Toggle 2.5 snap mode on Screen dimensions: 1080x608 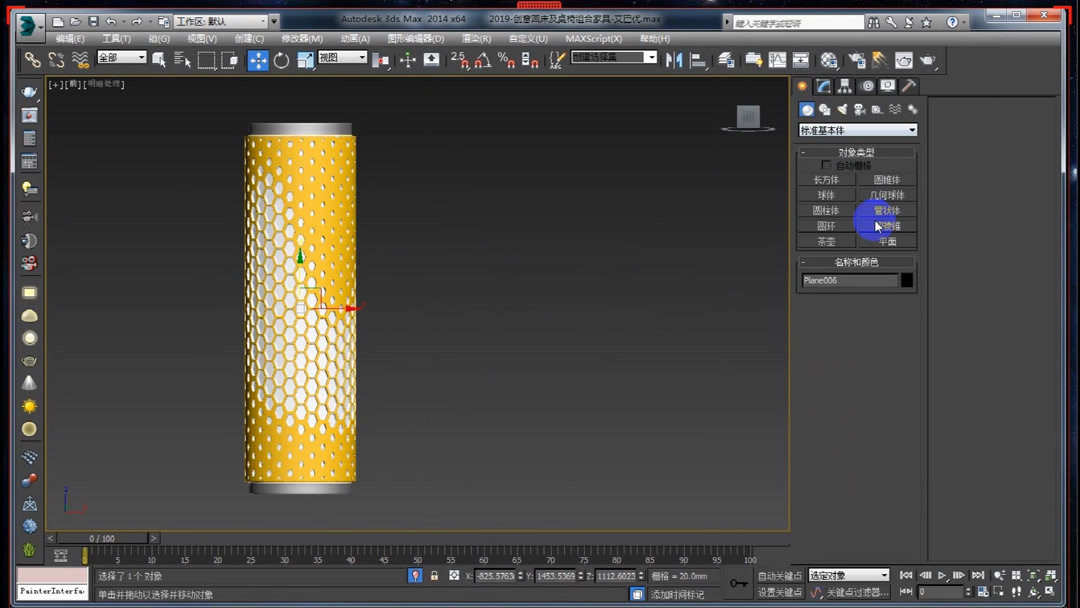457,60
